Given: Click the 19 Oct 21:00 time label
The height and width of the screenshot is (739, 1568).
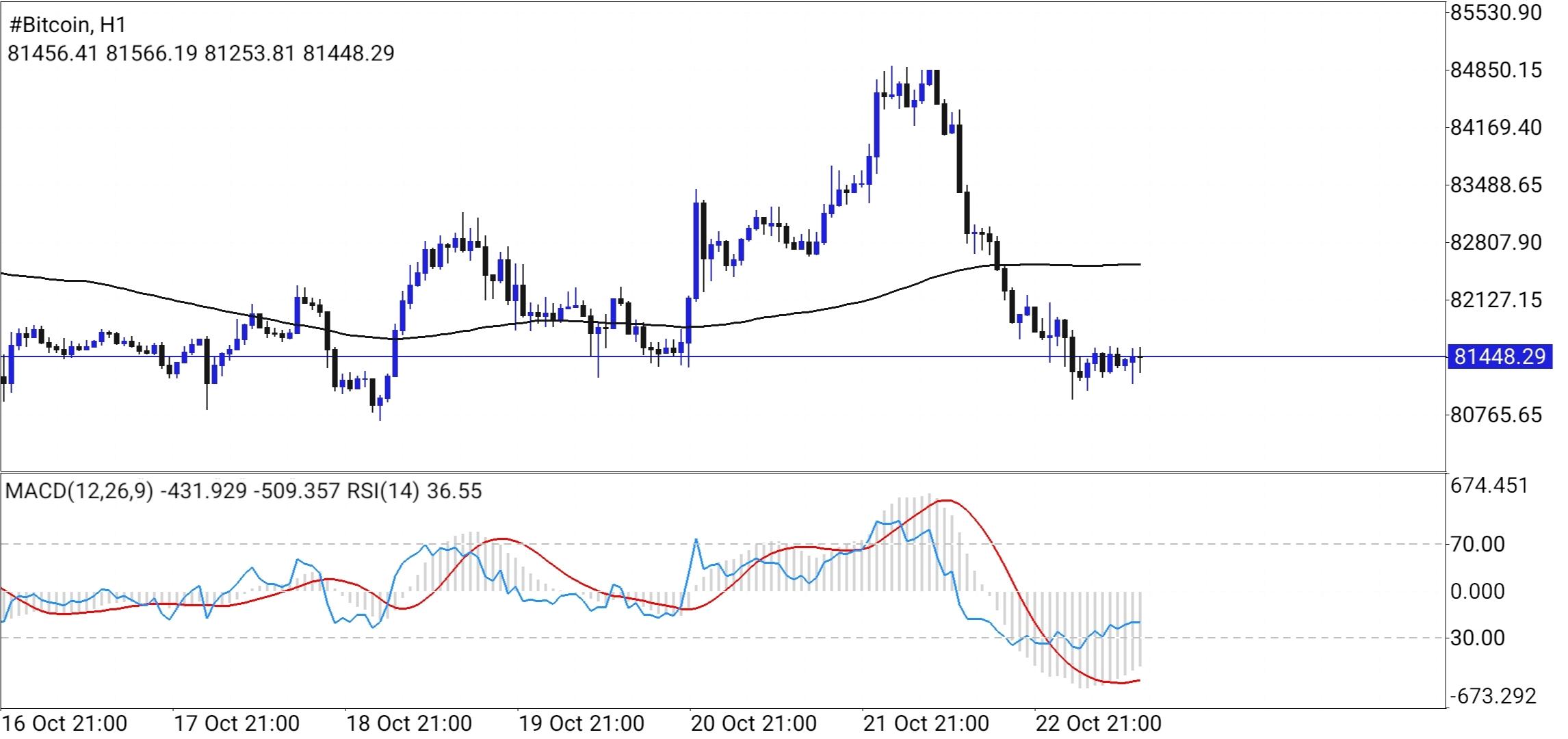Looking at the screenshot, I should point(582,723).
